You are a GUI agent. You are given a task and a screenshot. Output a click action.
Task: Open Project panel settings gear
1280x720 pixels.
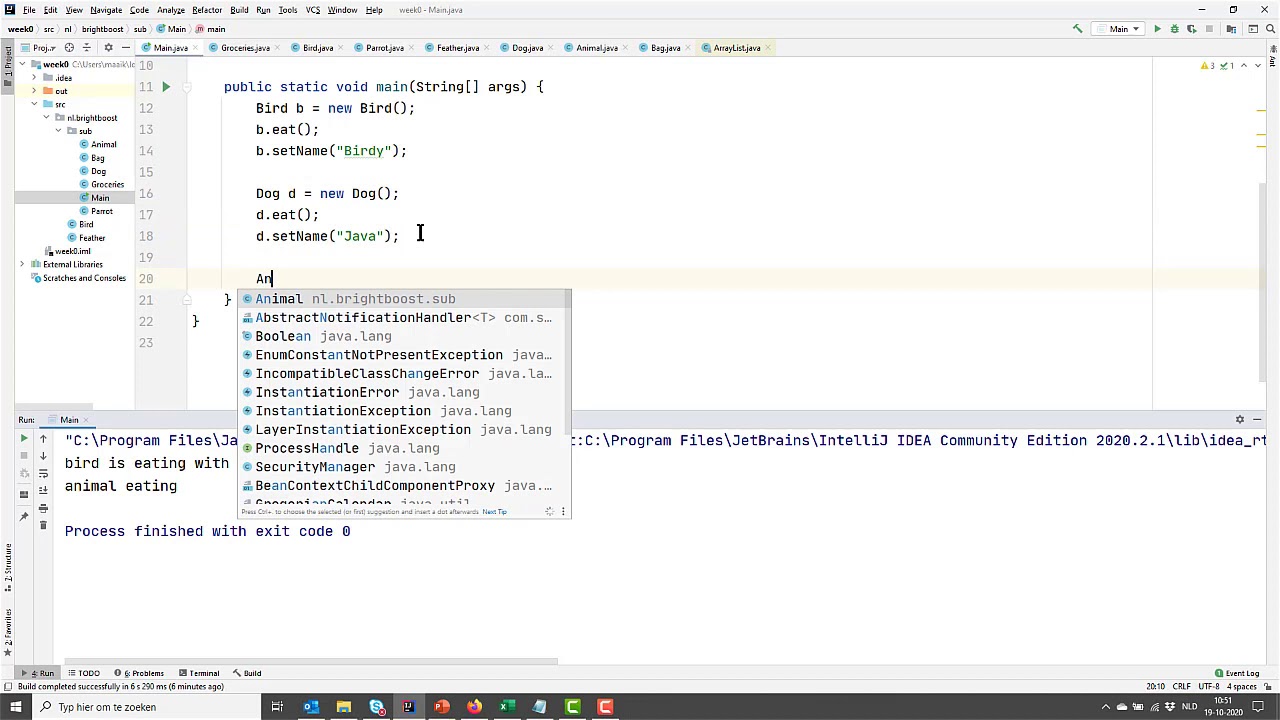pyautogui.click(x=108, y=48)
